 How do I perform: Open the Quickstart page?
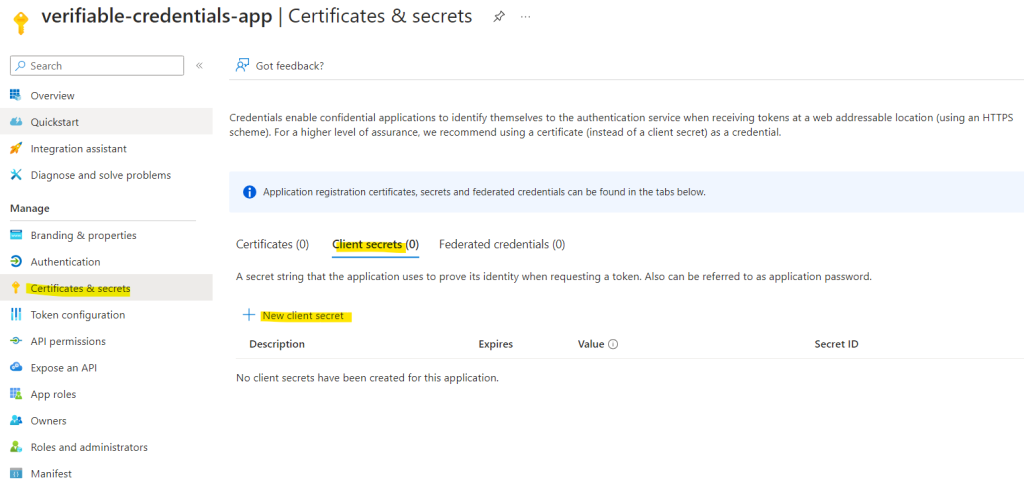tap(55, 122)
